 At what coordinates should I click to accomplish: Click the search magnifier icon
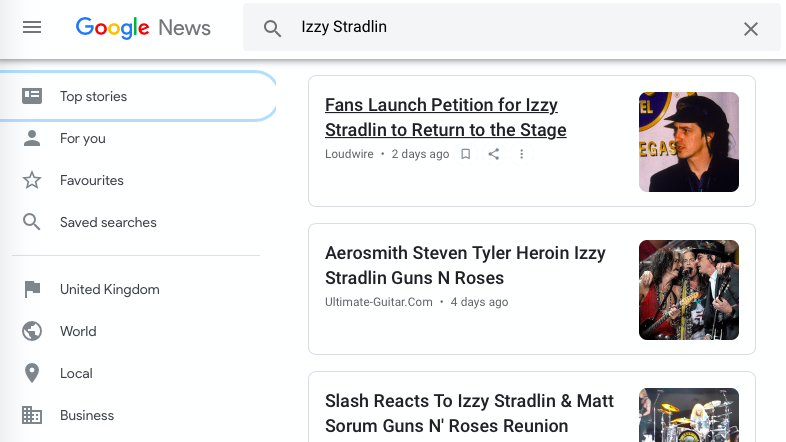[272, 28]
